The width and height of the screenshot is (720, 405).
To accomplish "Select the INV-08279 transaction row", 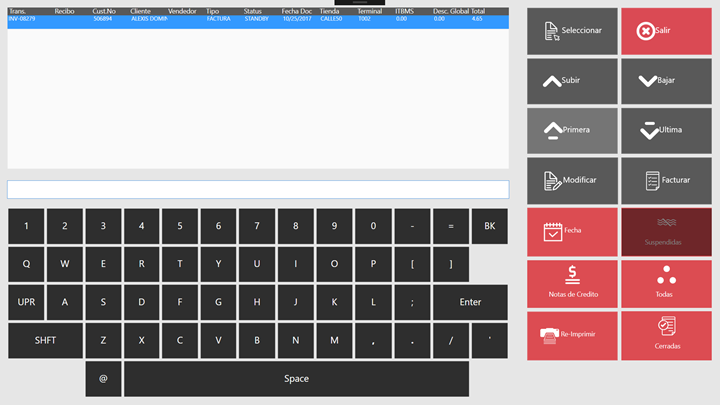I will tap(150, 19).
